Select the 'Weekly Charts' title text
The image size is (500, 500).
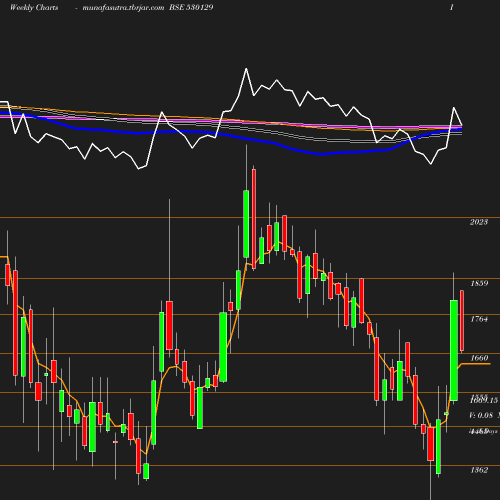34,7
